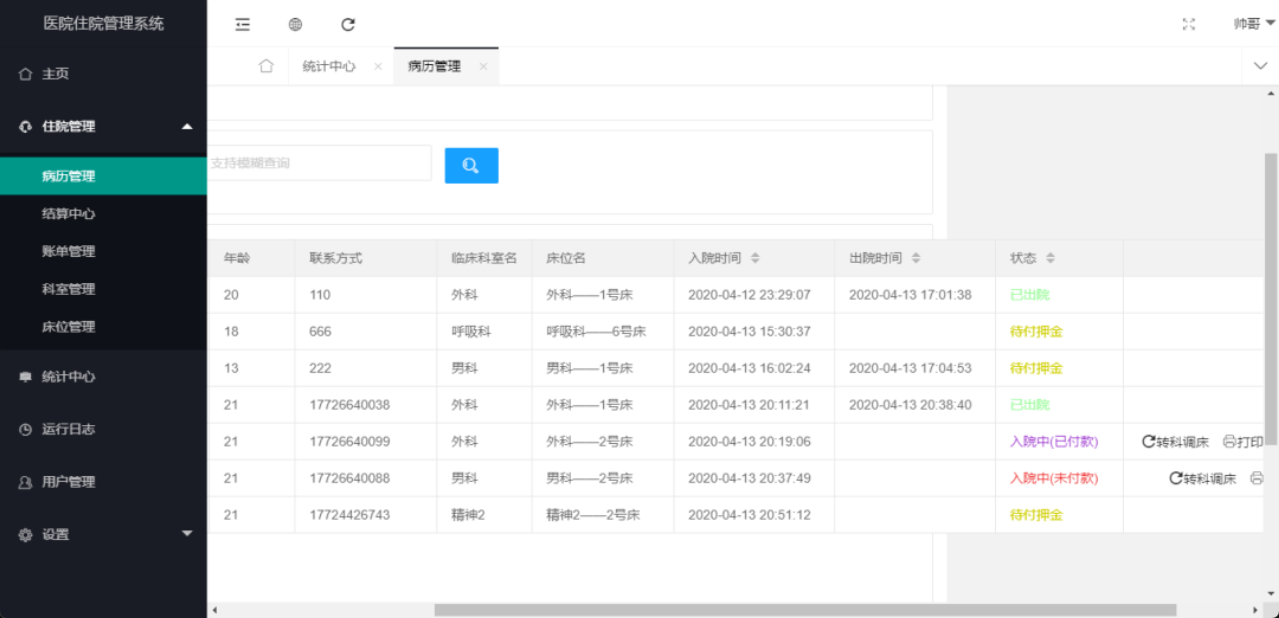This screenshot has width=1279, height=618.
Task: Open the globe website icon
Action: 295,24
